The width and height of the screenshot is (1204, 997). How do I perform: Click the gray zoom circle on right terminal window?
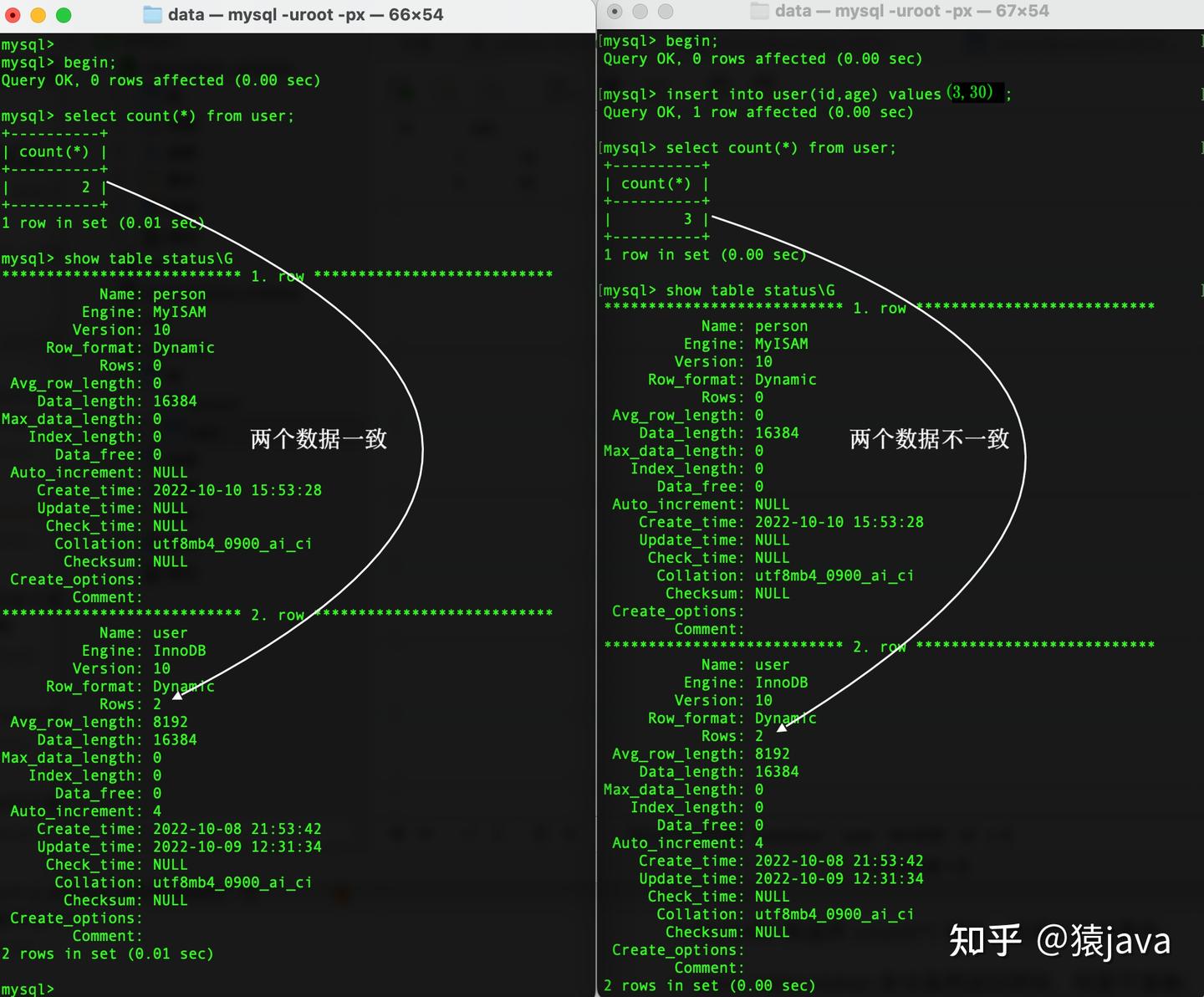pyautogui.click(x=665, y=11)
